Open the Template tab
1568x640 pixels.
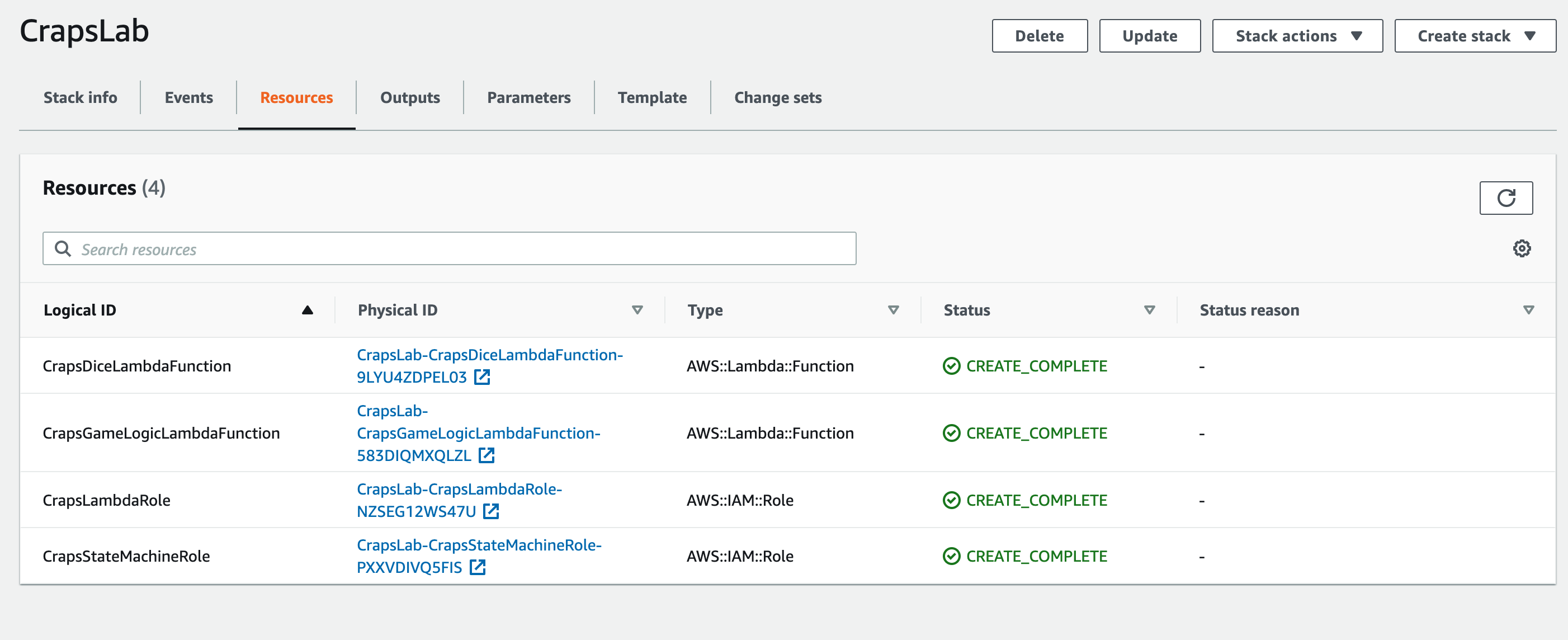[652, 97]
